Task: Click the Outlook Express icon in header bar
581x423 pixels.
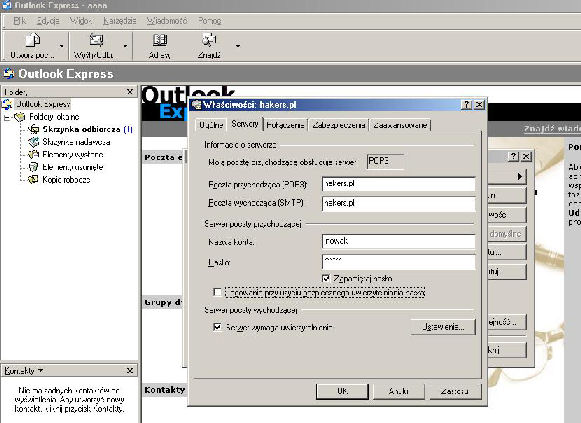Action: tap(9, 74)
